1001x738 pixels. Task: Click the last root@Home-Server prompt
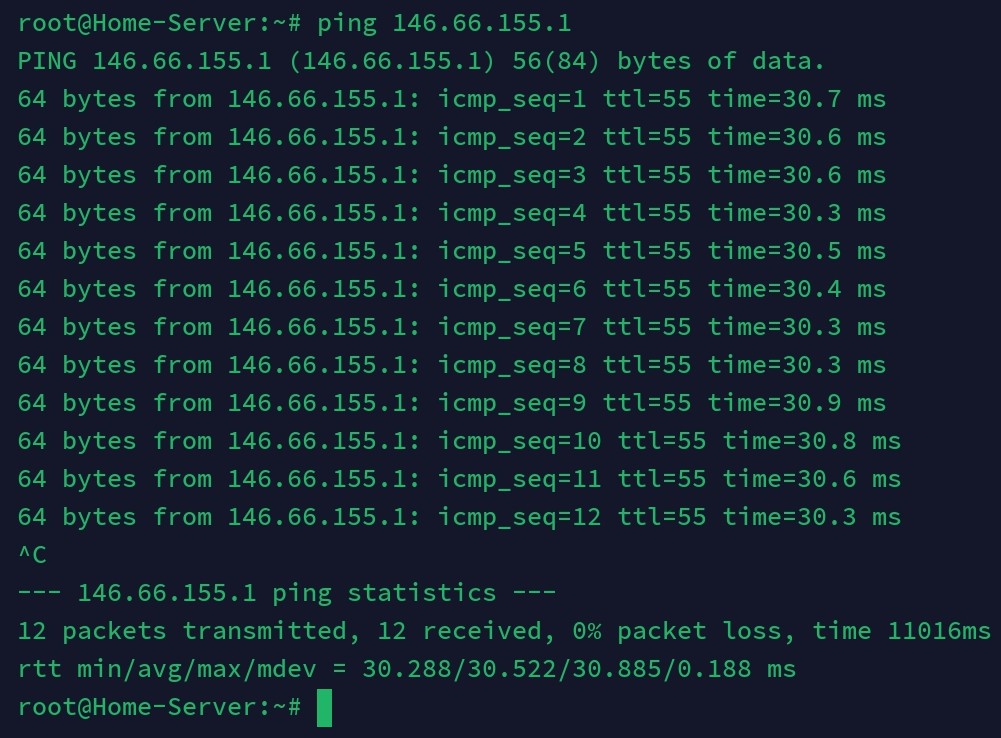(159, 707)
